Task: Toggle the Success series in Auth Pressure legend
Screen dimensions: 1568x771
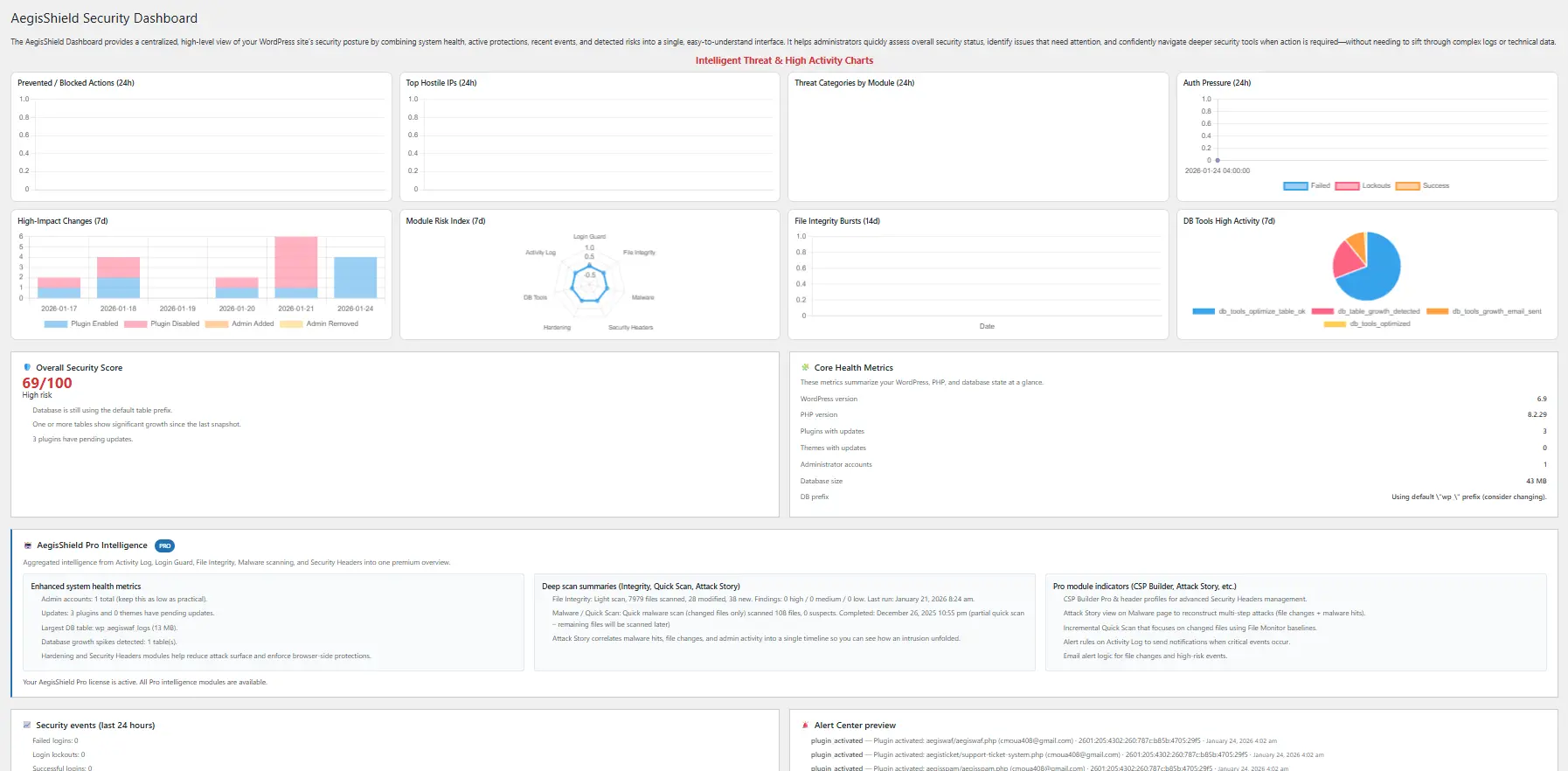Action: (1423, 186)
